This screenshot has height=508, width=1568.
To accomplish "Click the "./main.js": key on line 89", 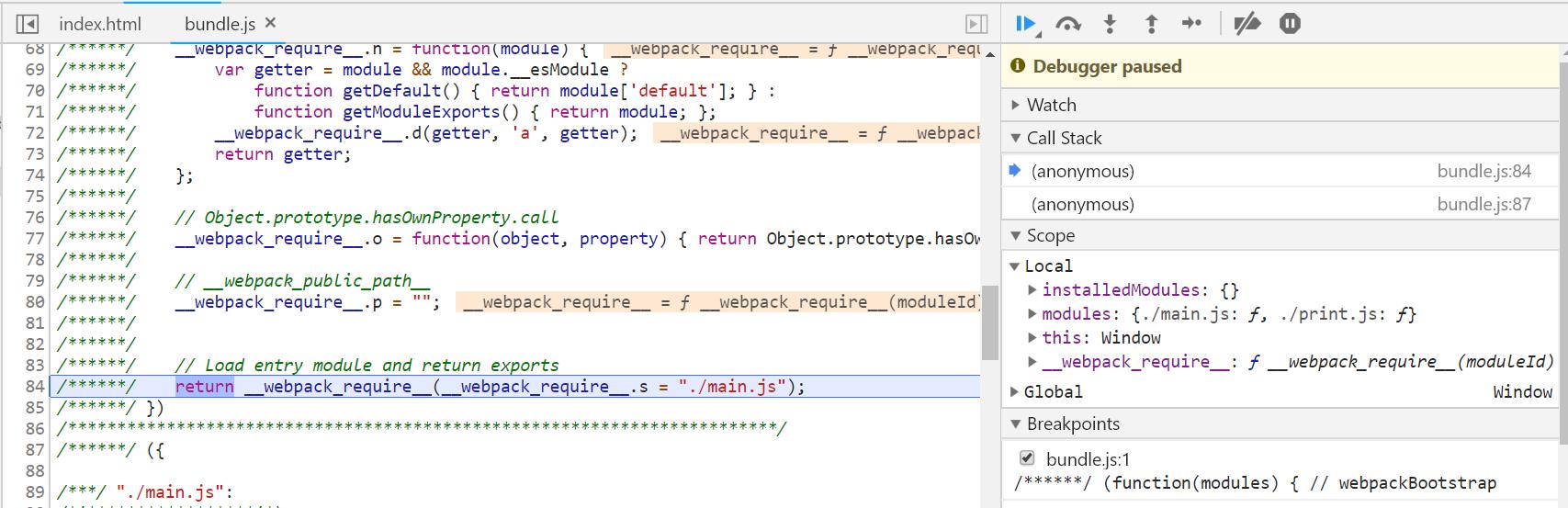I will coord(175,491).
